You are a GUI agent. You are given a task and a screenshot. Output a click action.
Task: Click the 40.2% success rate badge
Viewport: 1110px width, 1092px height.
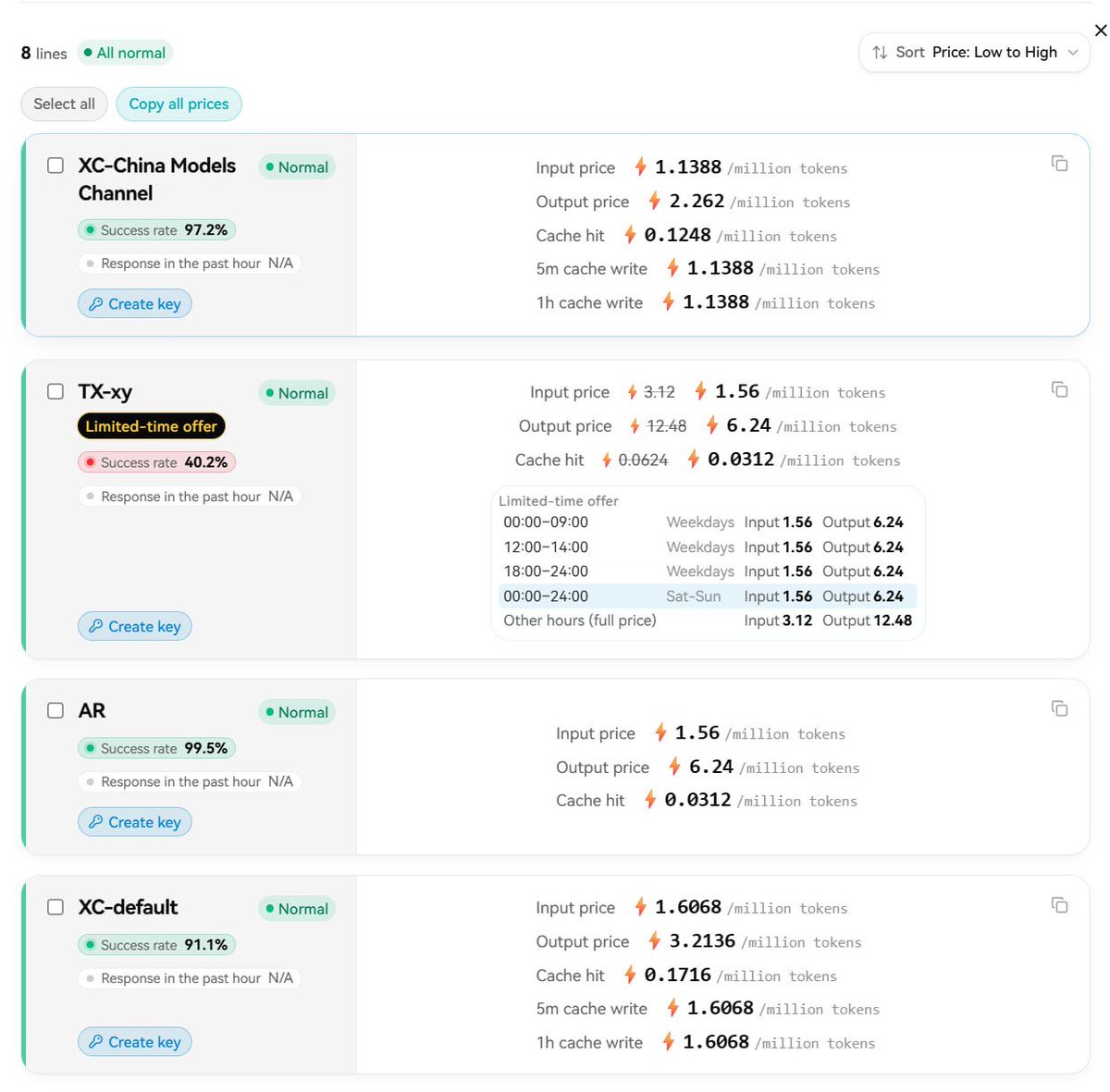(156, 462)
